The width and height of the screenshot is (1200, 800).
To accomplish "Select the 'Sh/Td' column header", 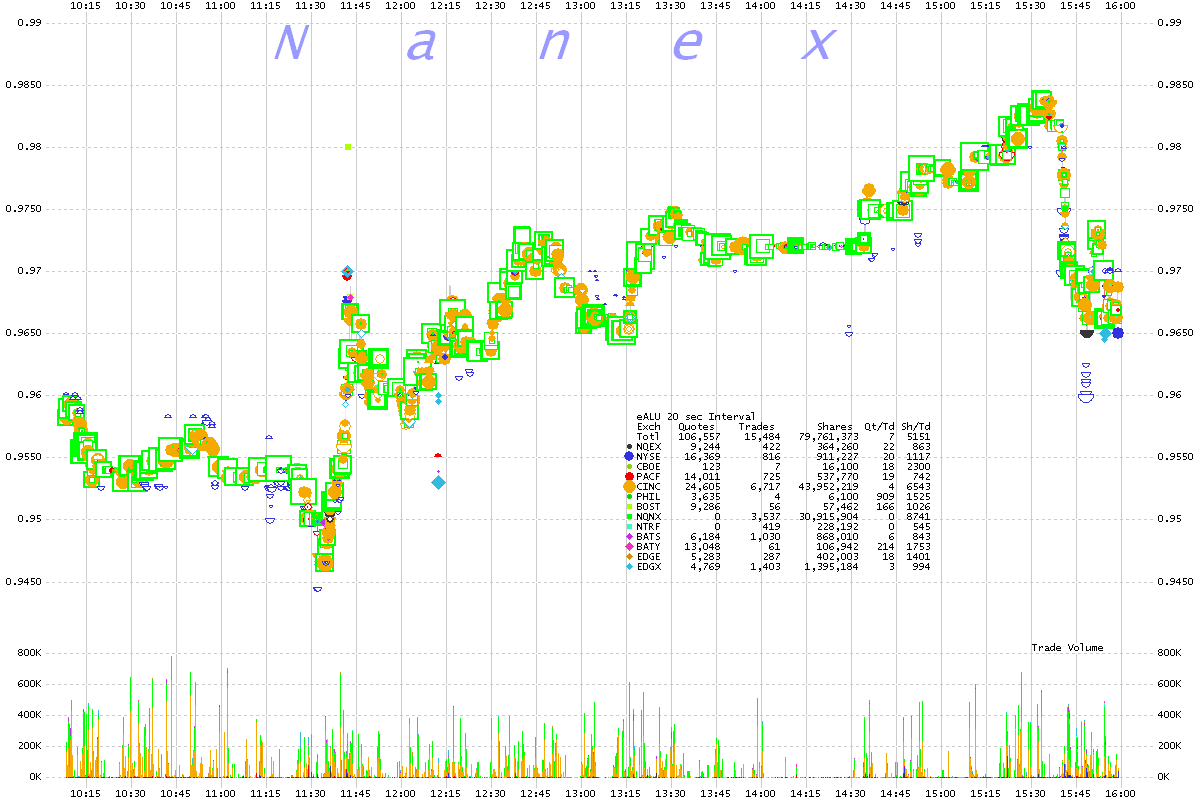I will [x=915, y=426].
